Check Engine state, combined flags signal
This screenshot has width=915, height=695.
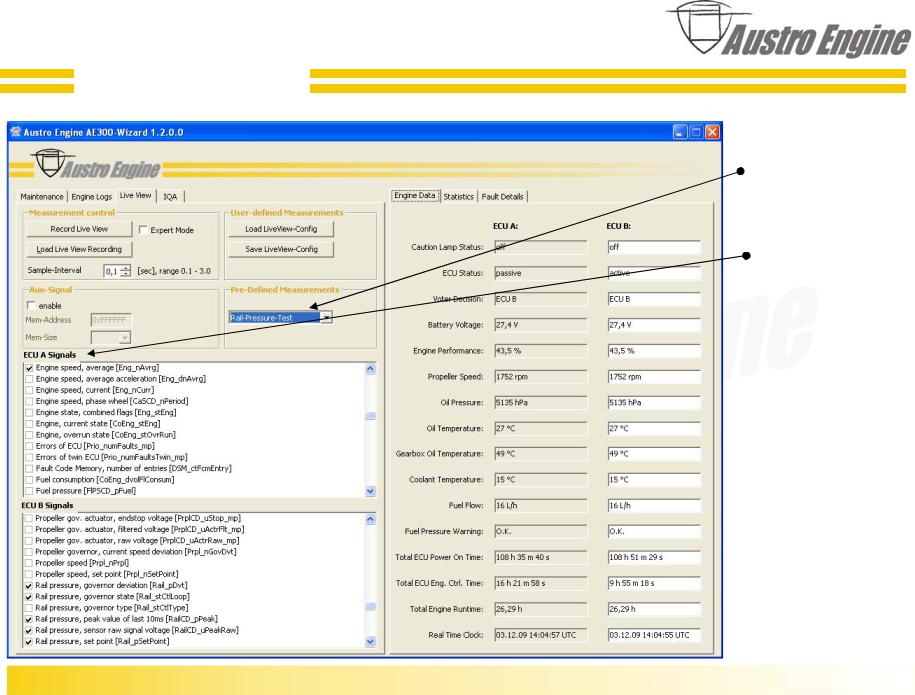pos(29,413)
